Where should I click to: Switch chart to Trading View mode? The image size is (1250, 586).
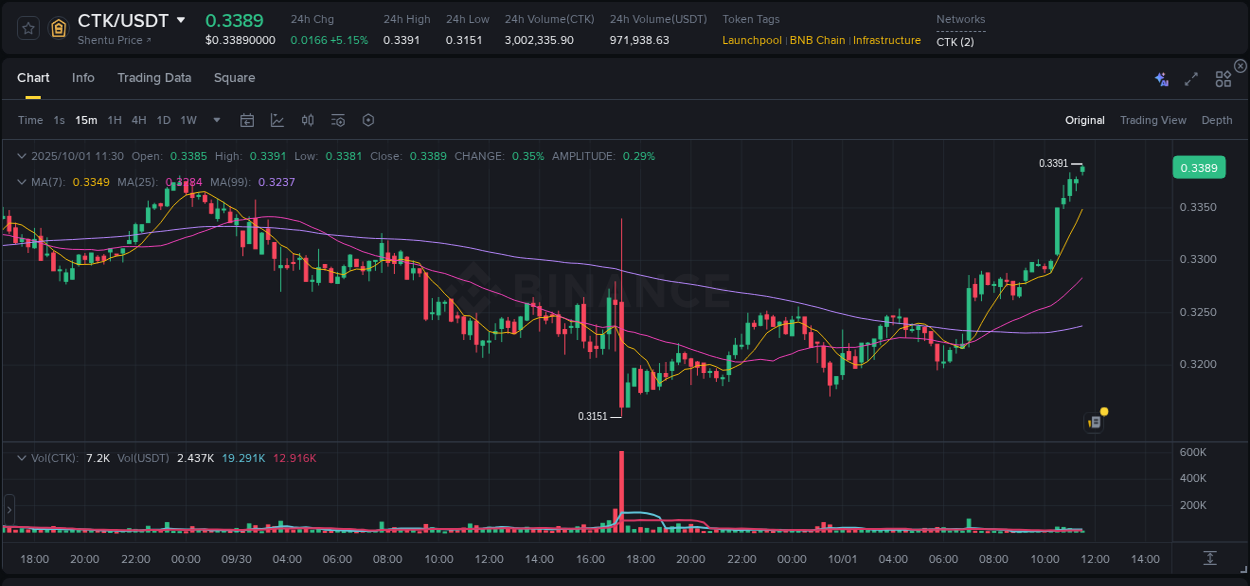[1153, 119]
